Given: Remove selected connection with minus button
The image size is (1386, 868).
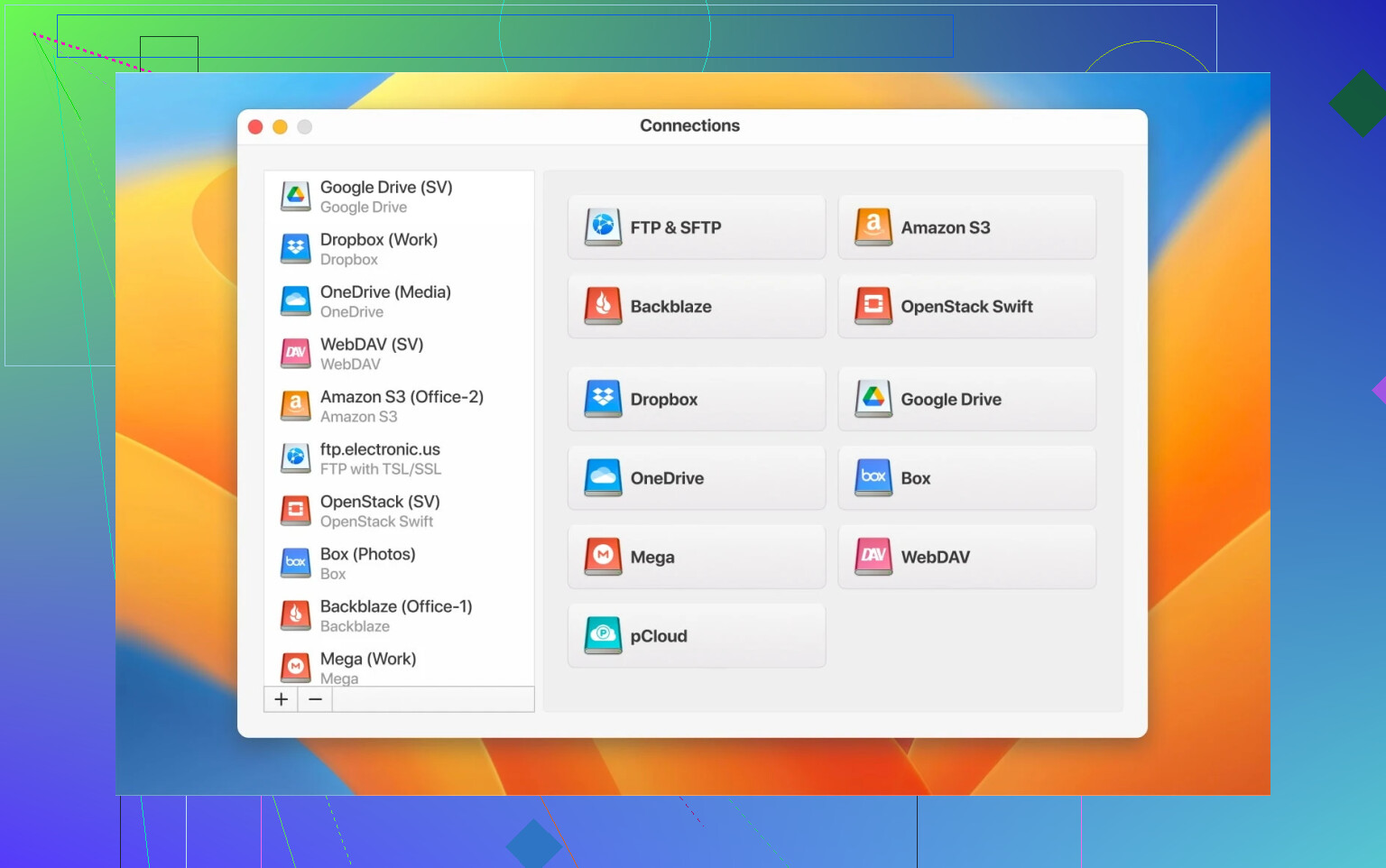Looking at the screenshot, I should point(315,699).
